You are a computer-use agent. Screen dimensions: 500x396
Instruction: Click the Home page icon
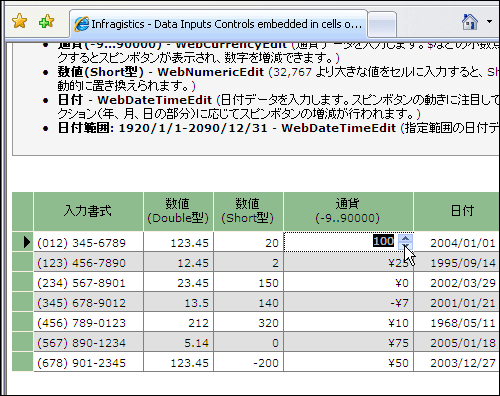pyautogui.click(x=470, y=22)
